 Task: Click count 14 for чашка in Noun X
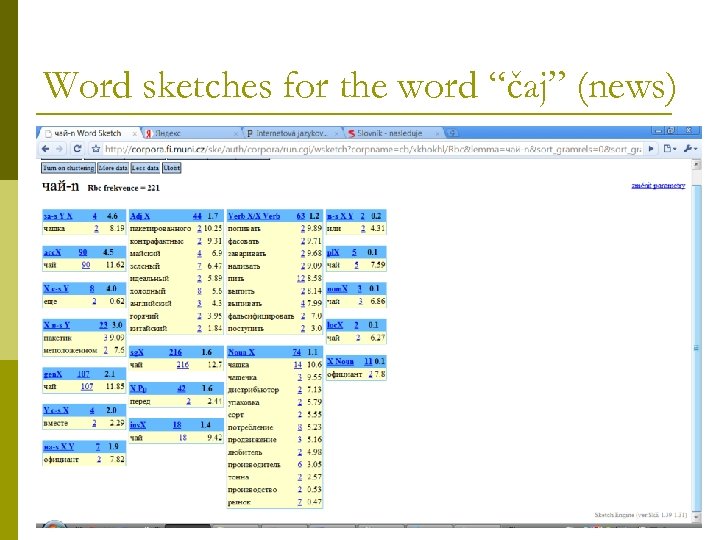[x=298, y=365]
